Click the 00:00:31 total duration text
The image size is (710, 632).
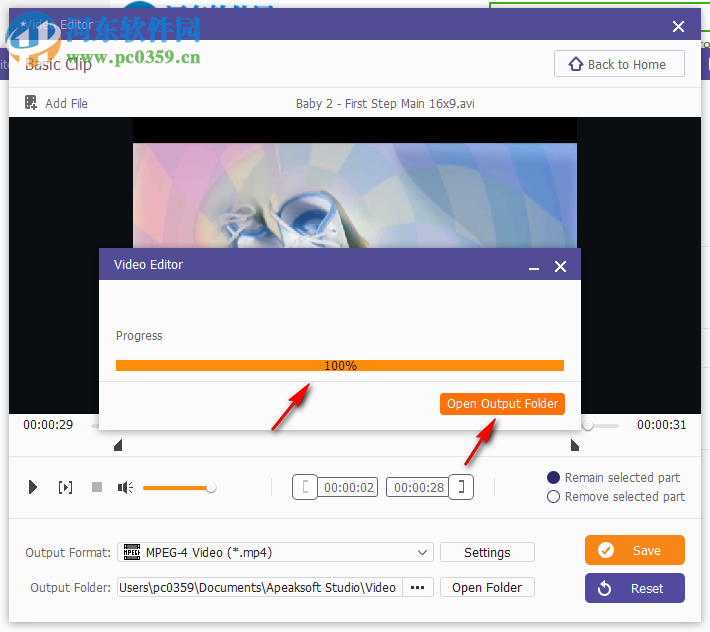tap(661, 425)
